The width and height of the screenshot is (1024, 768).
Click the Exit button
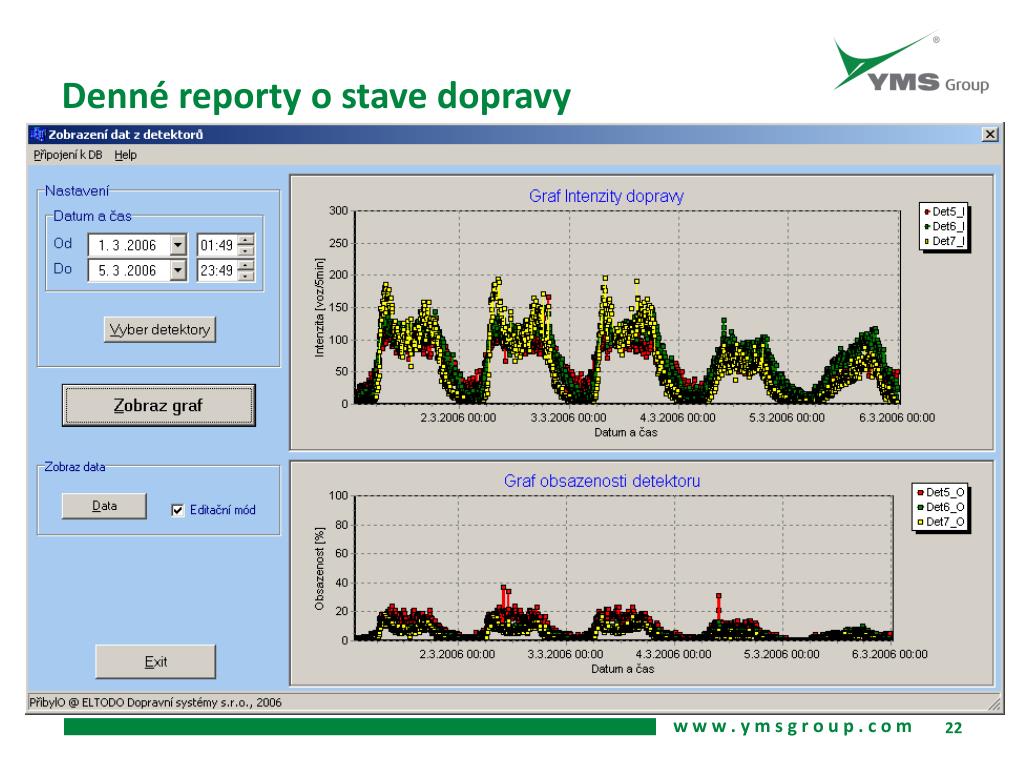155,662
